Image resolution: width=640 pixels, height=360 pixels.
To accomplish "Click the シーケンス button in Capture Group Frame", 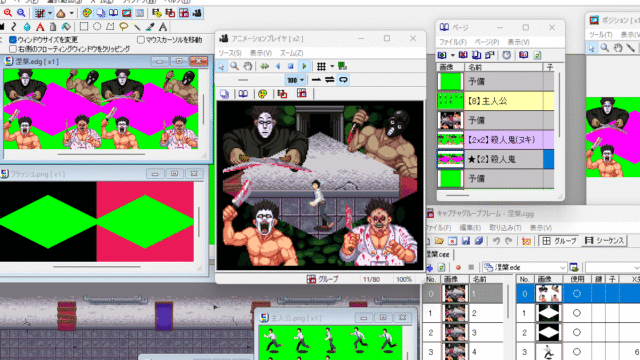I will click(x=604, y=241).
